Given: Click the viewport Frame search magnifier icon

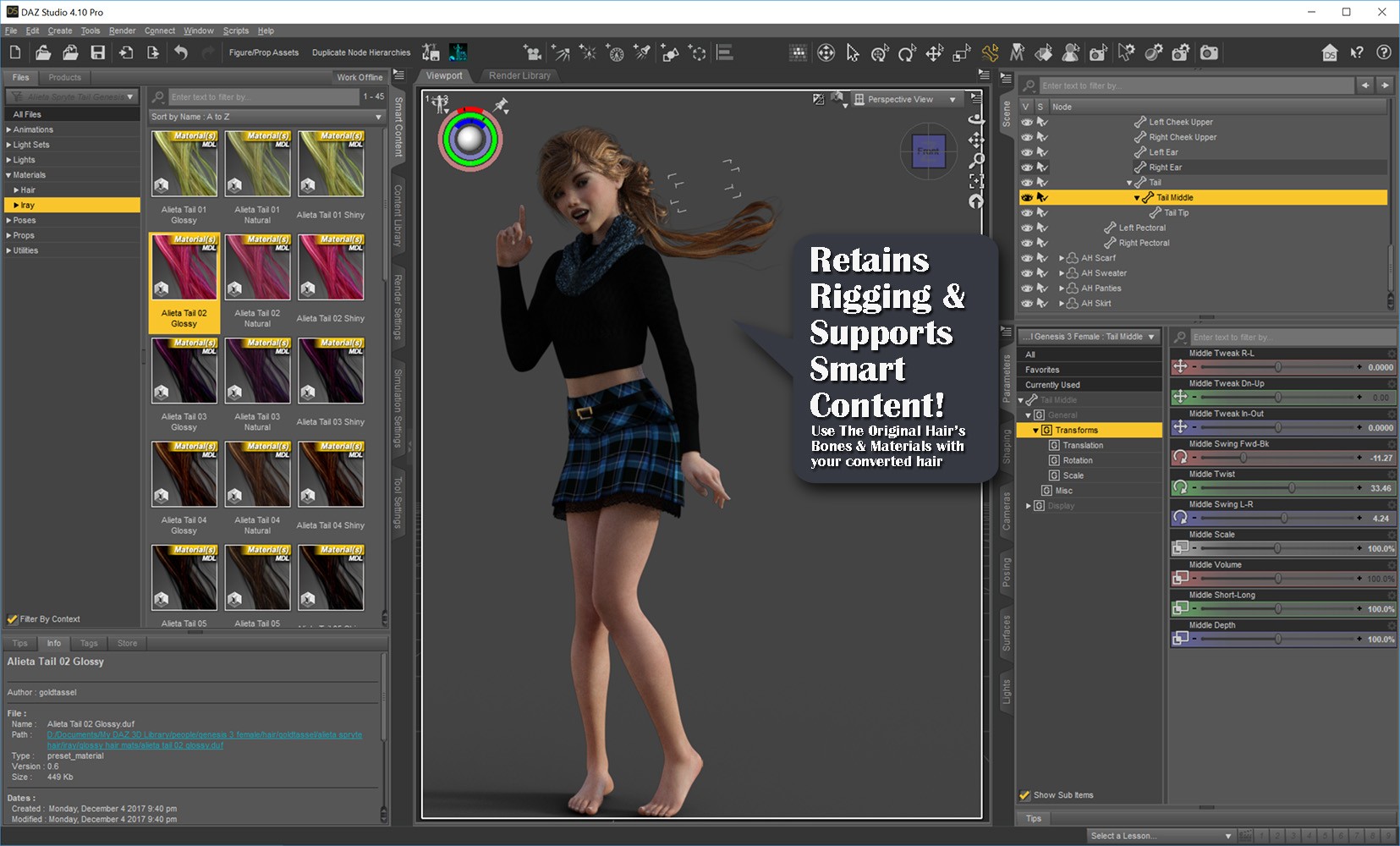Looking at the screenshot, I should [x=976, y=160].
